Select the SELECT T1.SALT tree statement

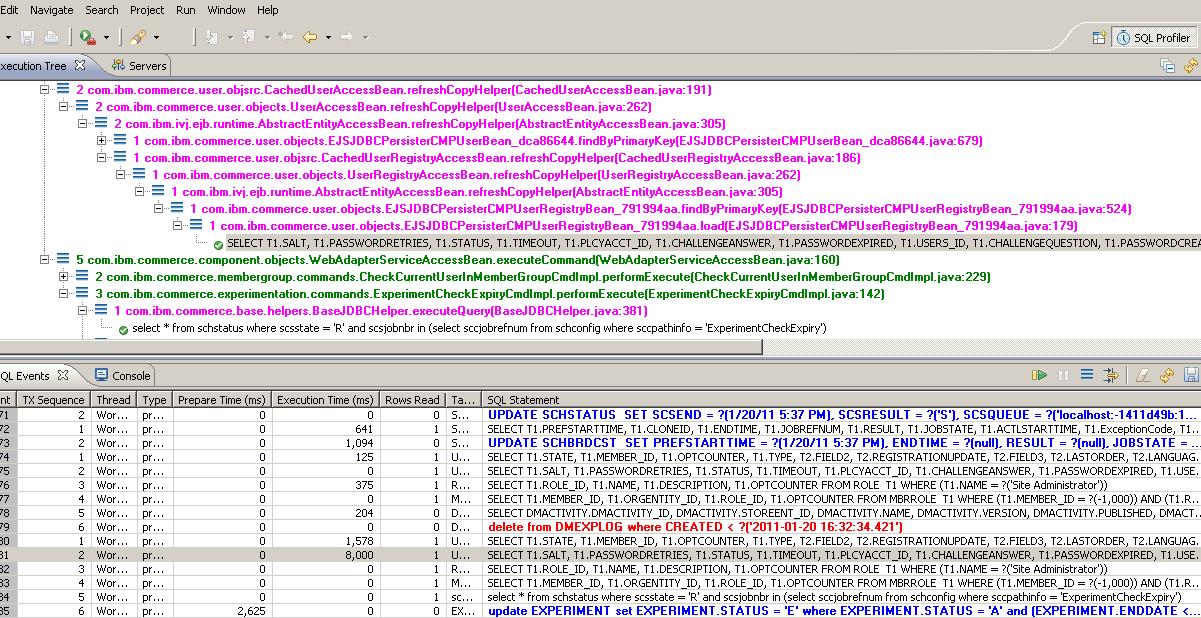(x=712, y=243)
